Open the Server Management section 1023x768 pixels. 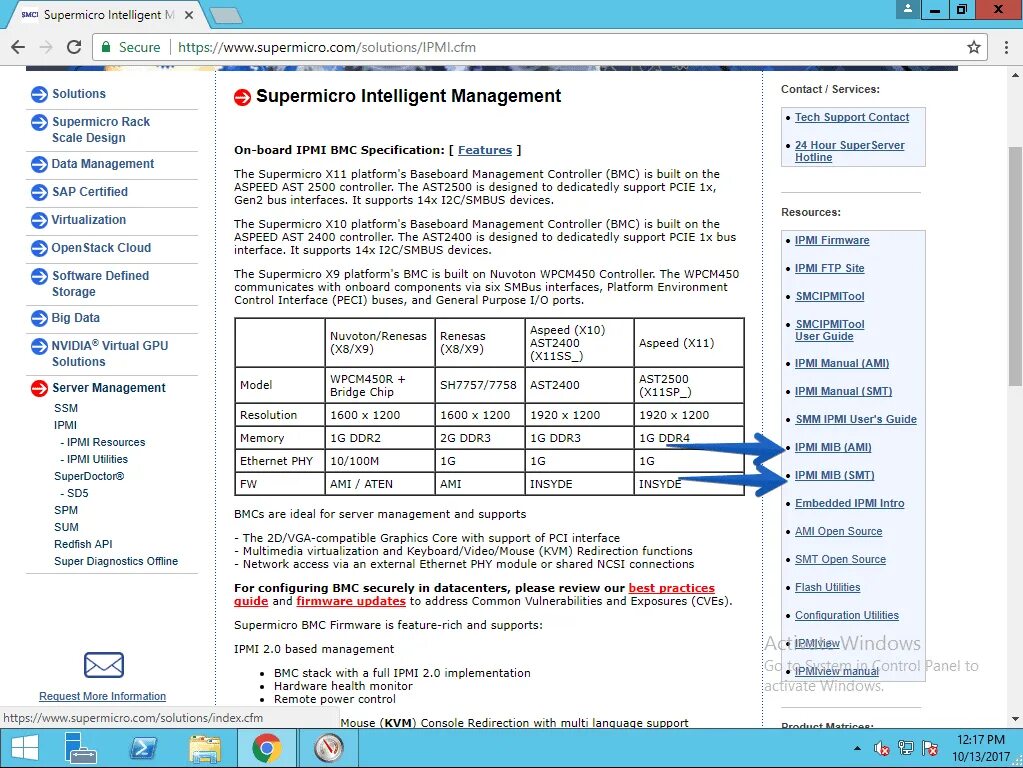point(108,388)
